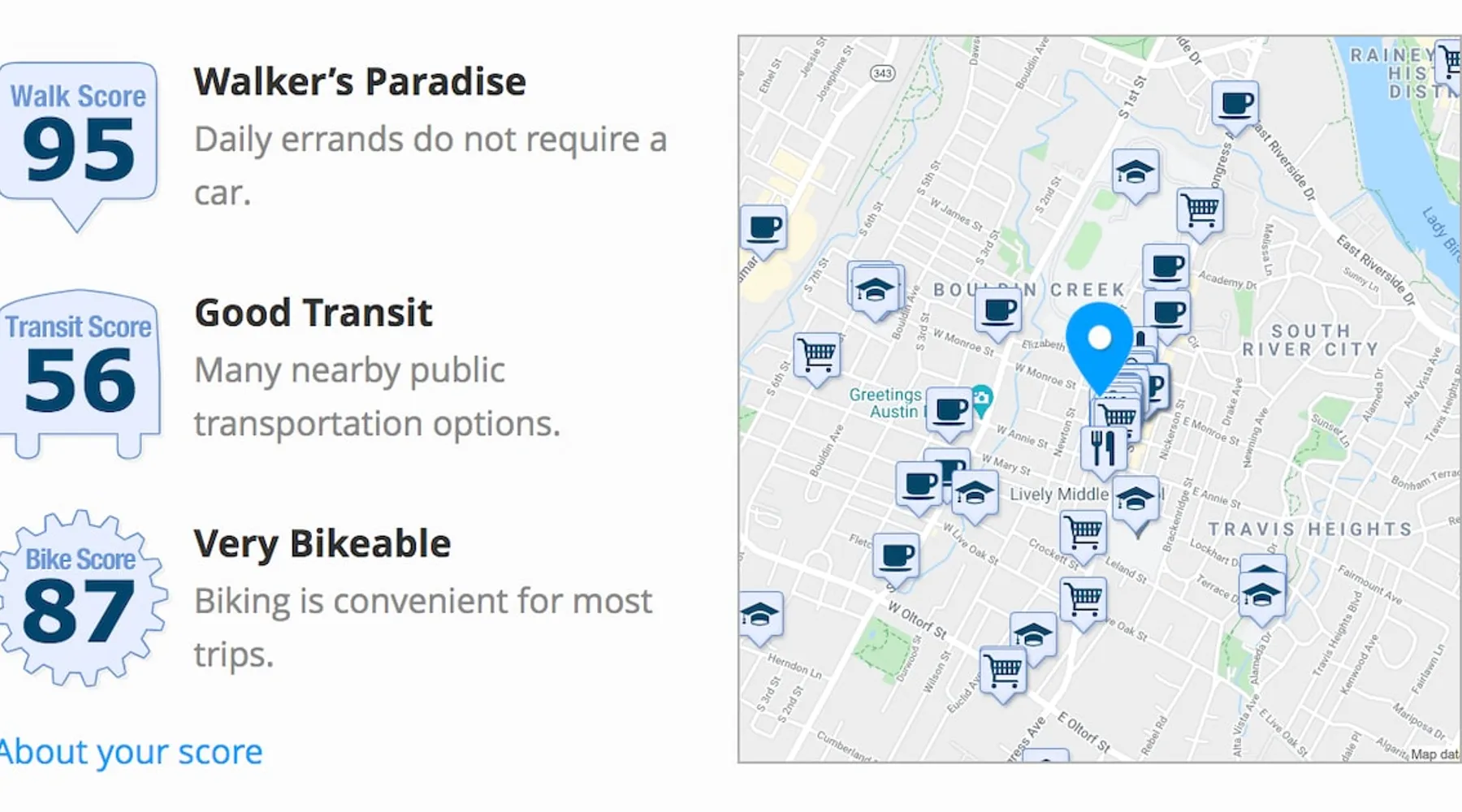Open the Greetings Austin camera marker

tap(981, 399)
